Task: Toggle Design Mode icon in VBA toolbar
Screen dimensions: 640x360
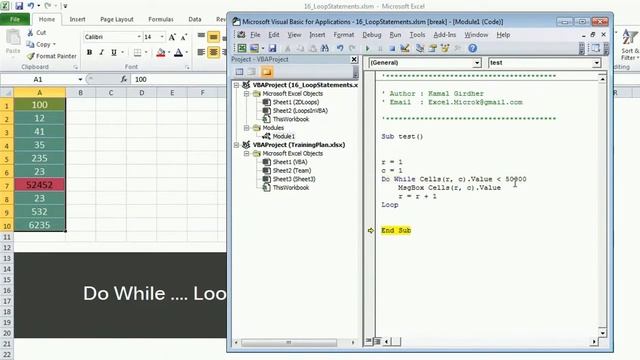Action: tap(405, 48)
